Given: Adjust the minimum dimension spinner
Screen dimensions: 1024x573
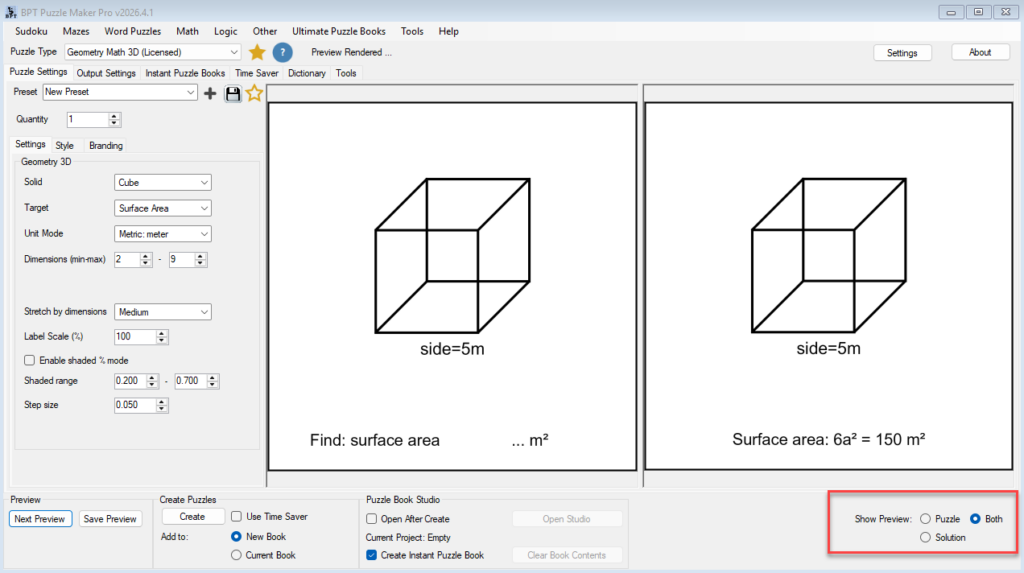Looking at the screenshot, I should click(146, 259).
